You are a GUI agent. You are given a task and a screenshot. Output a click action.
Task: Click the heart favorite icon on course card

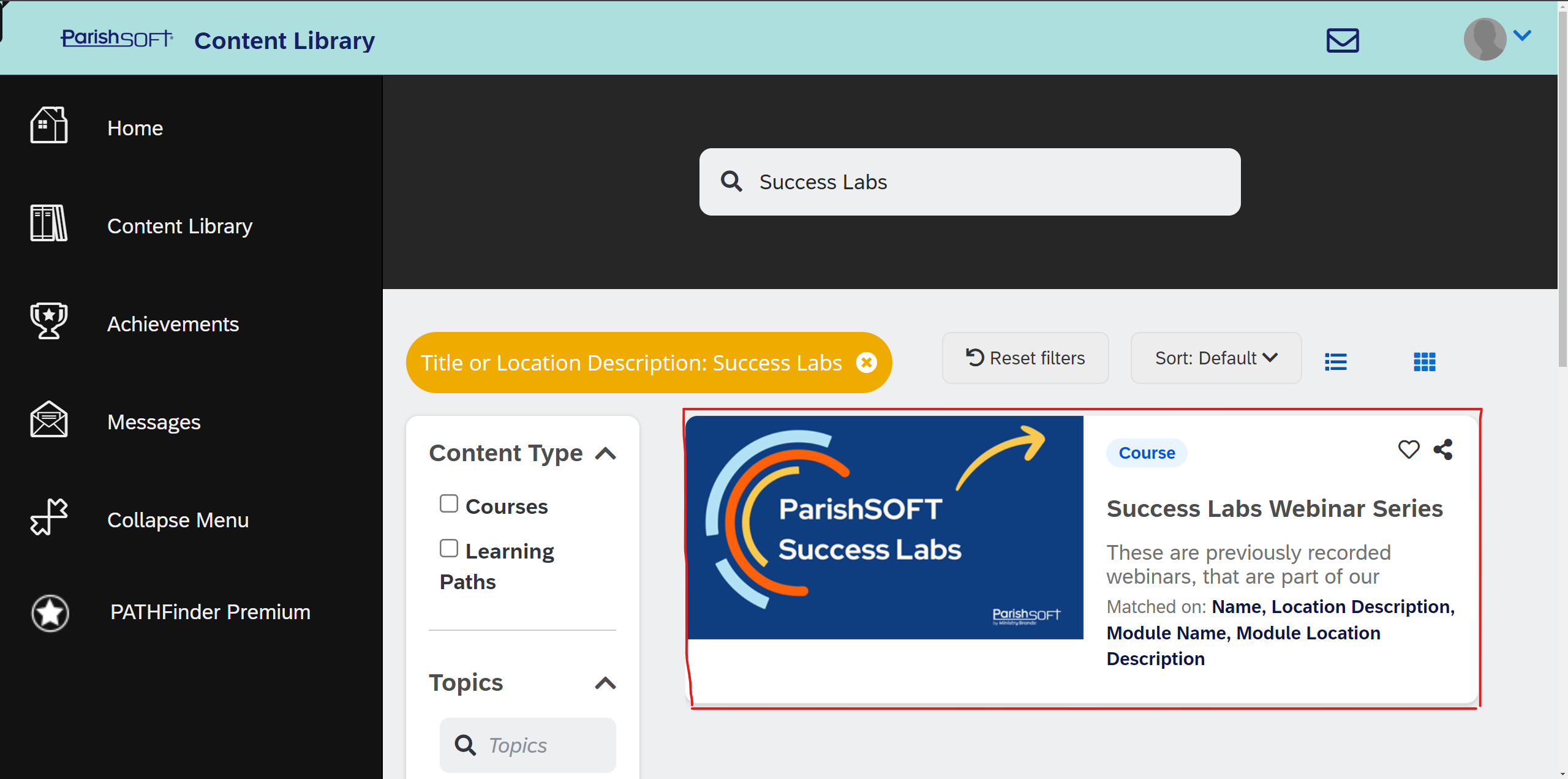[1408, 450]
